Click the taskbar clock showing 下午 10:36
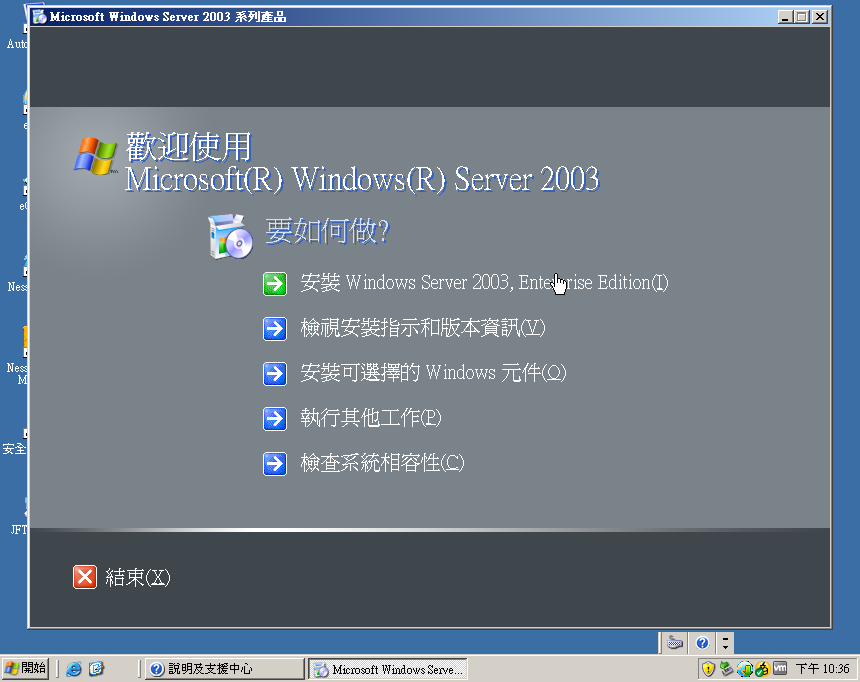 point(823,669)
